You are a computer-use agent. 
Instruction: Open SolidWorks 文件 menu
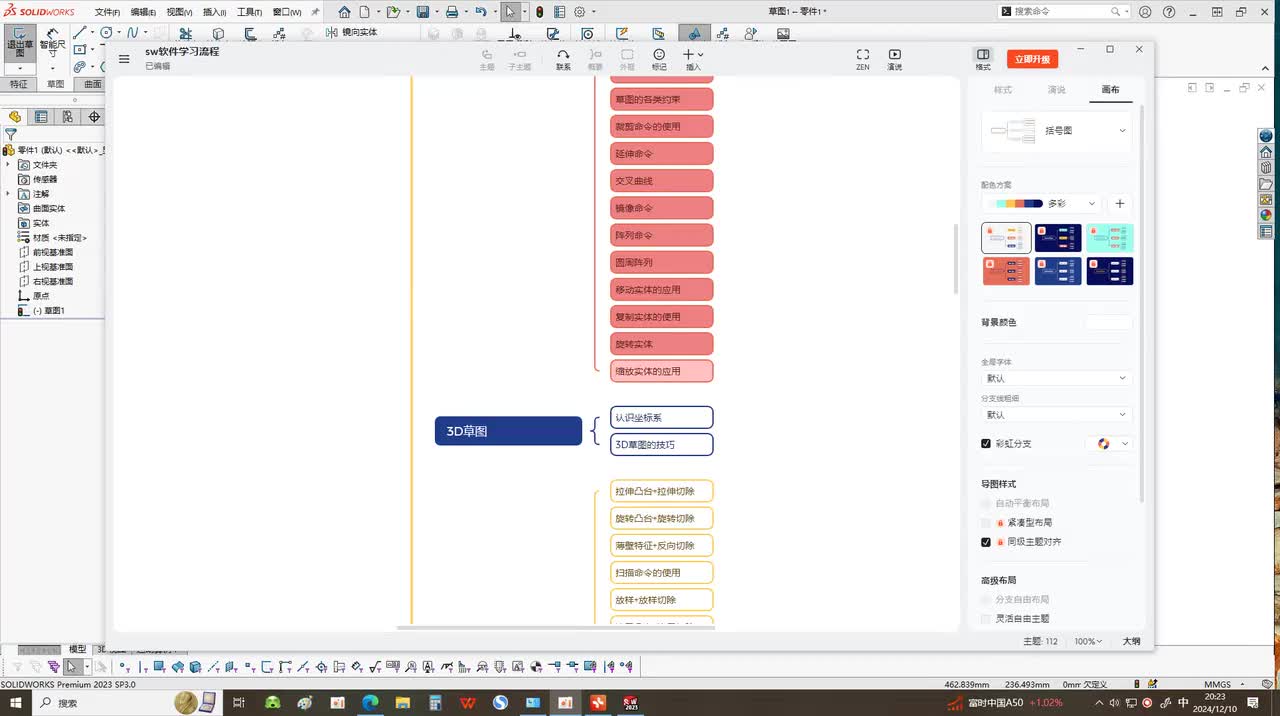pyautogui.click(x=107, y=12)
